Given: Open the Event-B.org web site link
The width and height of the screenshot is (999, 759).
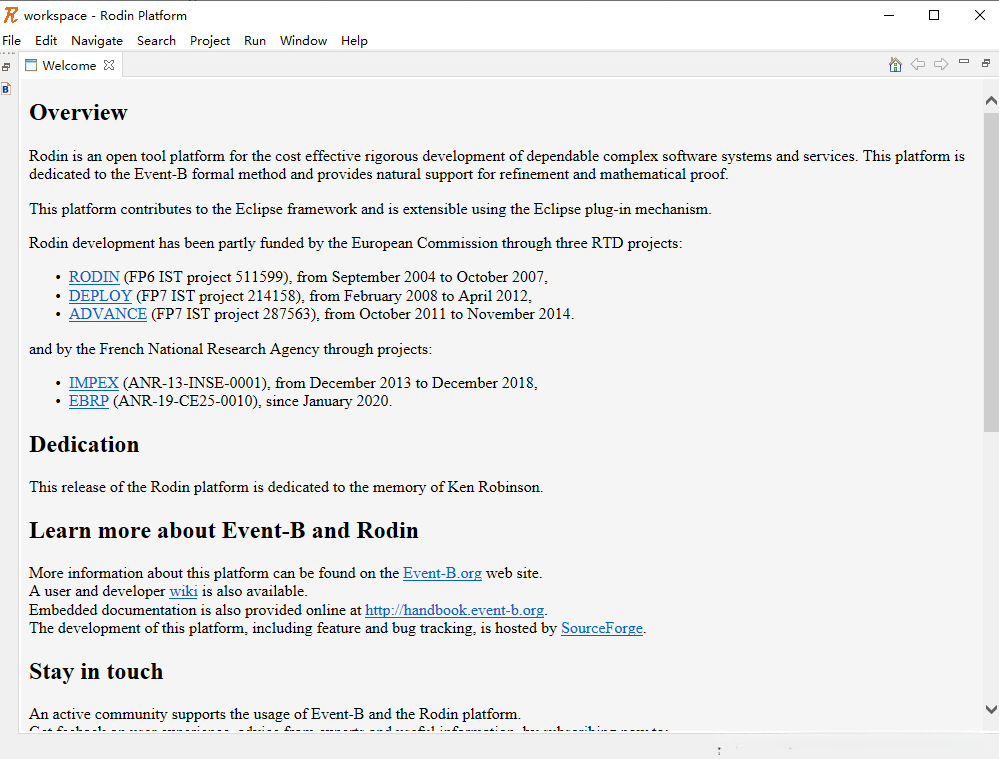Looking at the screenshot, I should [442, 573].
